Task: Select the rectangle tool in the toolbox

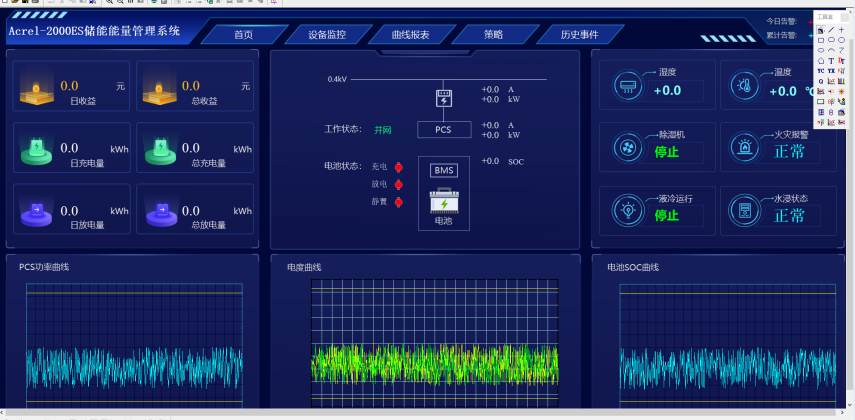Action: click(x=821, y=40)
